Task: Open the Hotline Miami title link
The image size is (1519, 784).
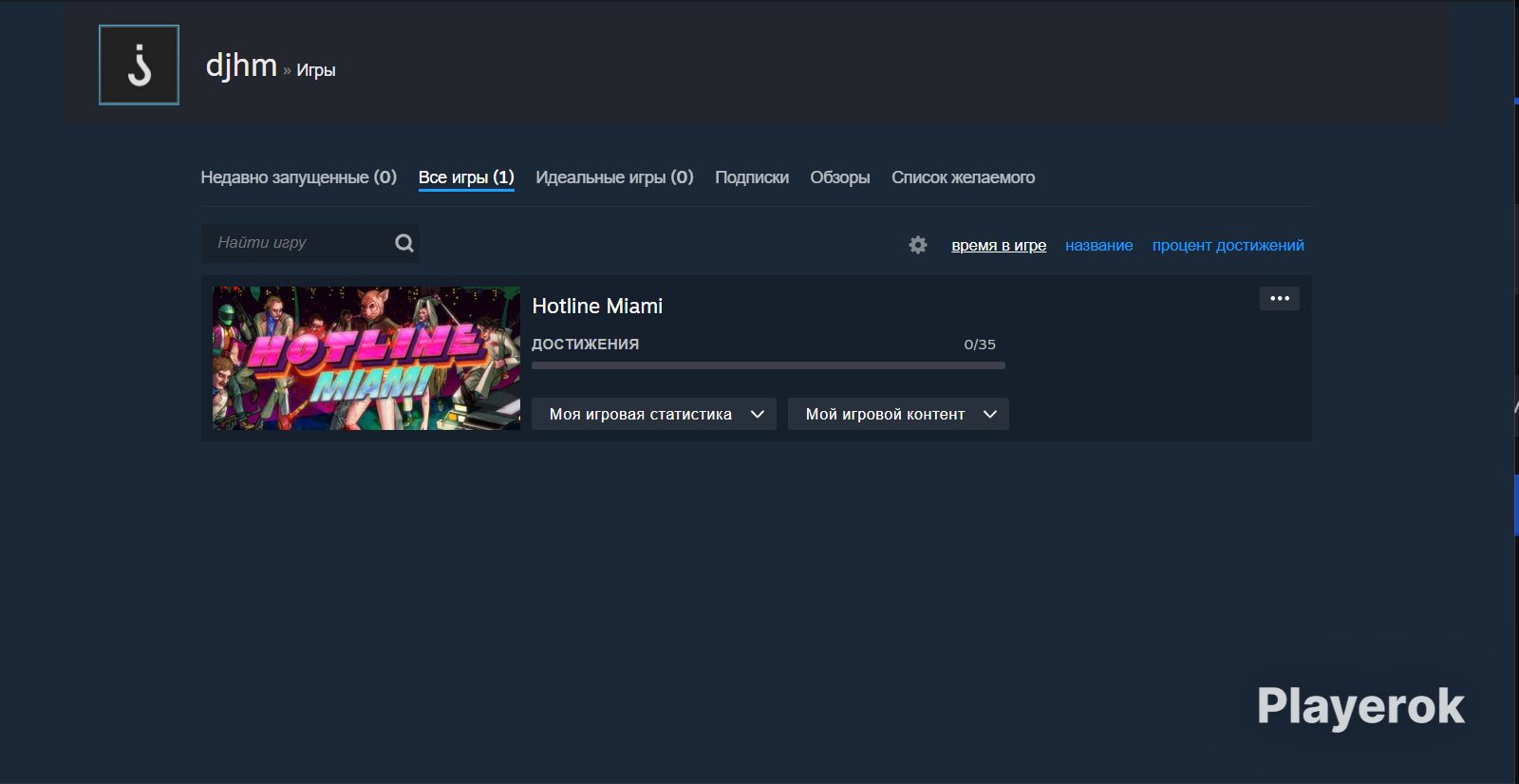Action: [597, 306]
